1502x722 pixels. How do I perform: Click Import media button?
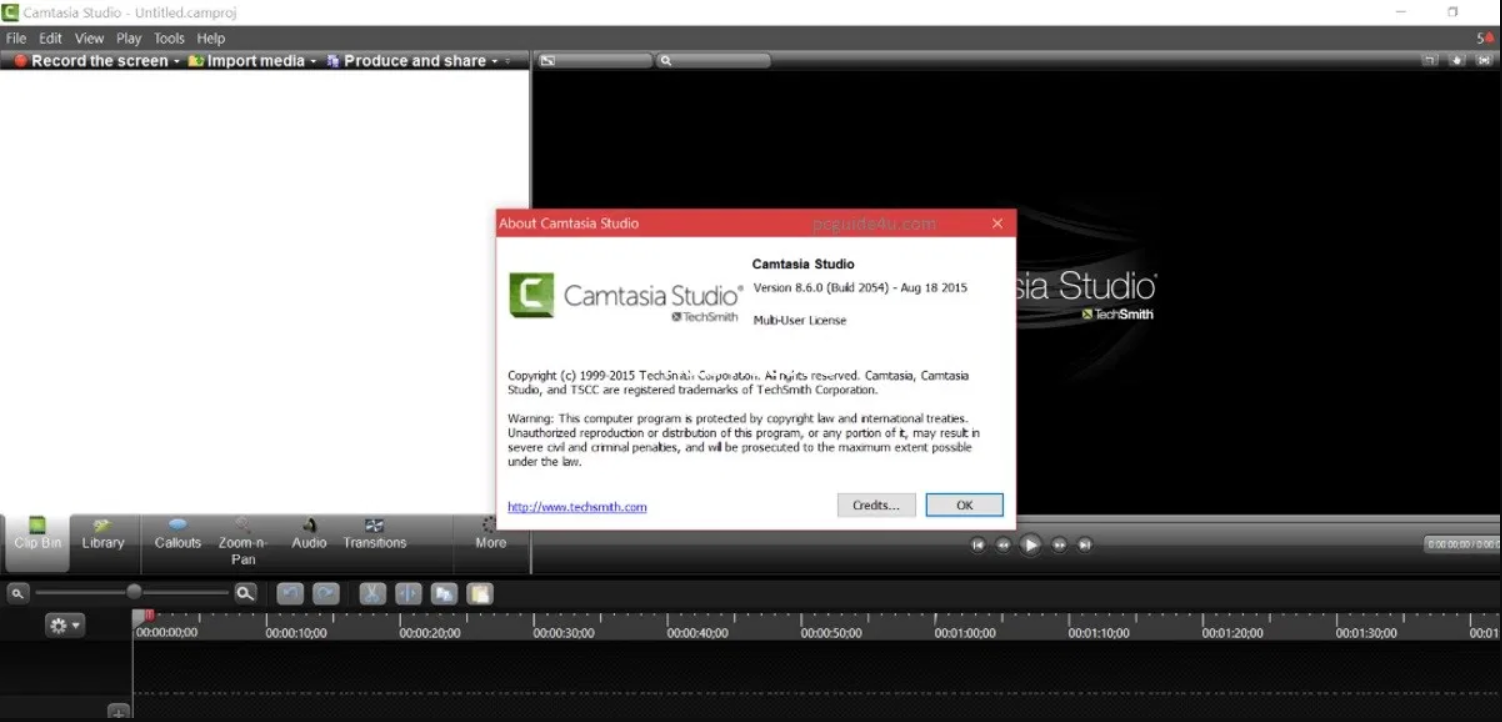coord(246,61)
